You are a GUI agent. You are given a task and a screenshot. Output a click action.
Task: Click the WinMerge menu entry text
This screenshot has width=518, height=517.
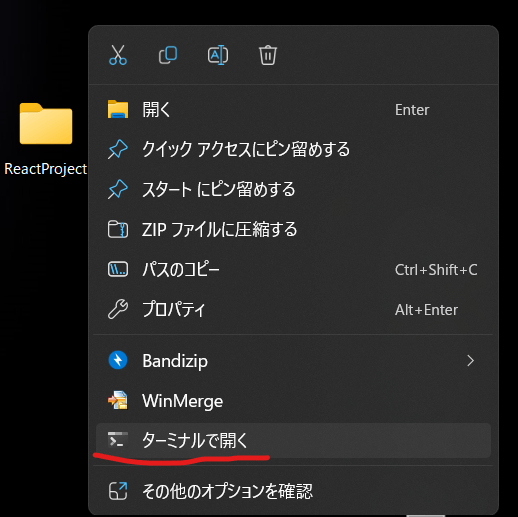point(182,401)
